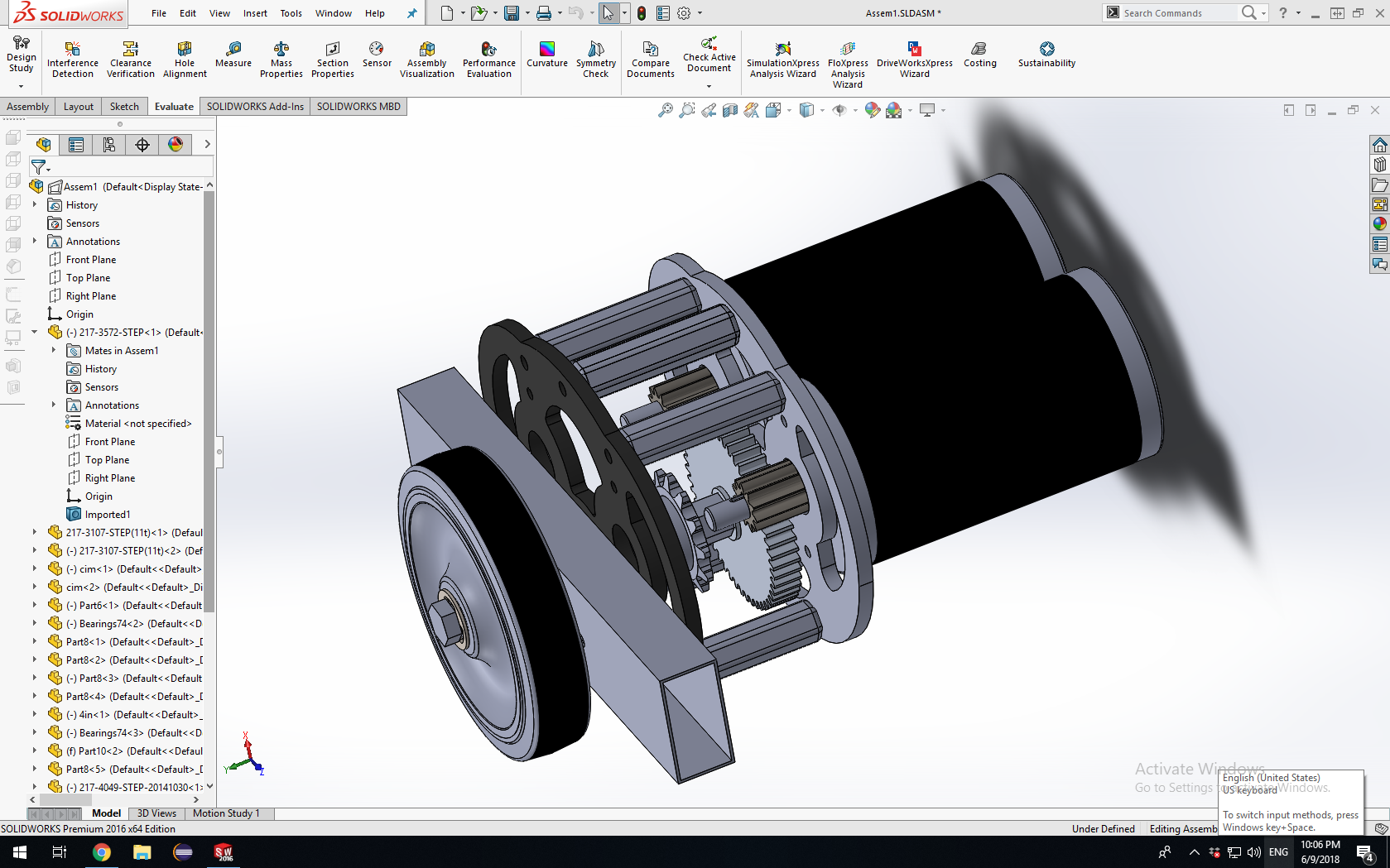Screen dimensions: 1390x868
Task: Open the Sustainability tool
Action: click(1047, 55)
